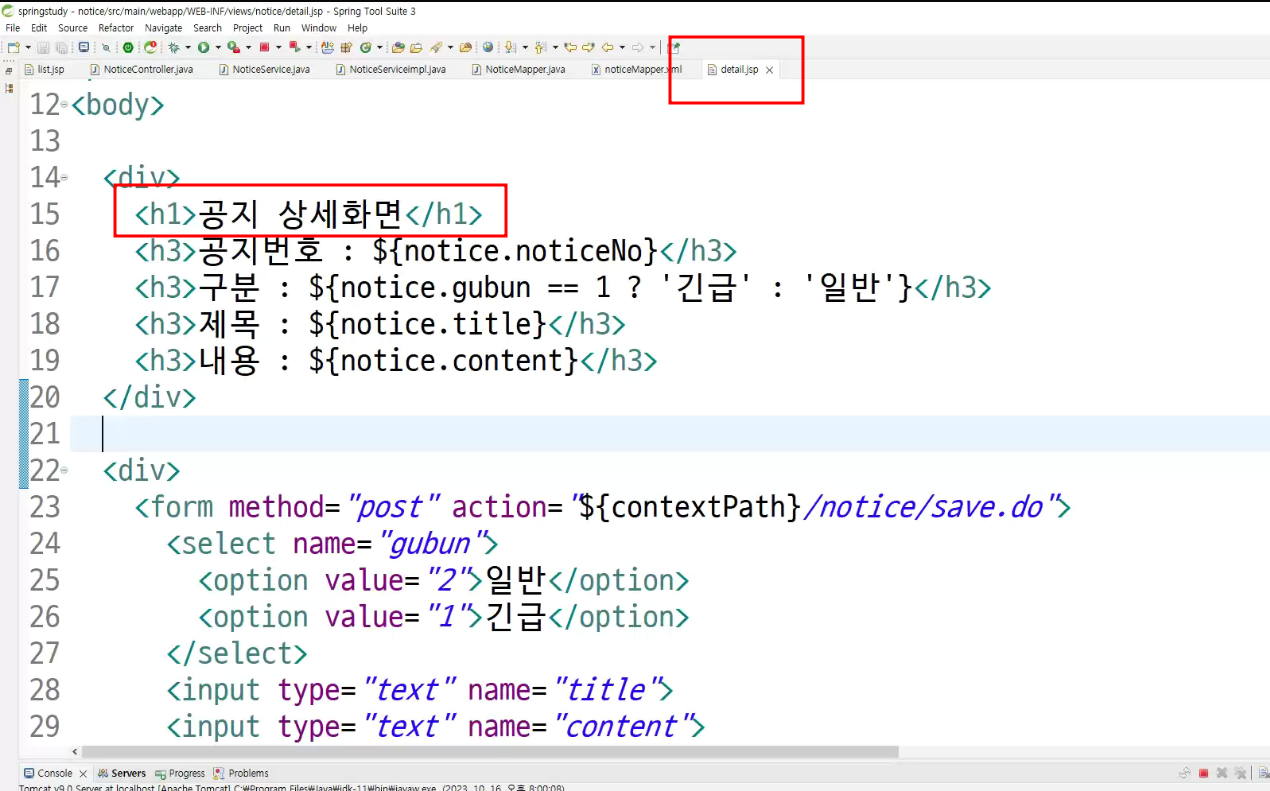Viewport: 1270px width, 791px height.
Task: Collapse the body tag fold at line 12
Action: [x=64, y=104]
